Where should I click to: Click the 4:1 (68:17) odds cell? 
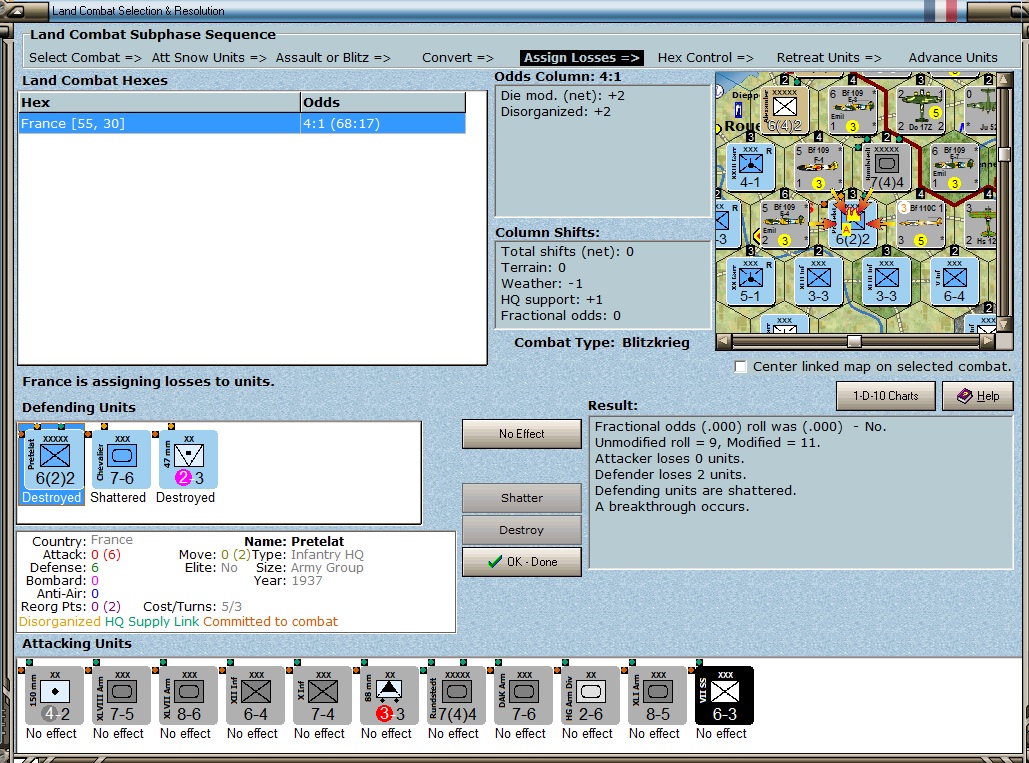[383, 123]
